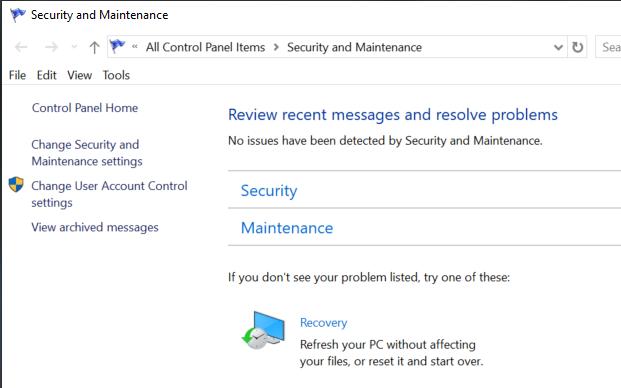This screenshot has width=621, height=388.
Task: Click the Security and Maintenance flag icon in title bar
Action: (18, 15)
